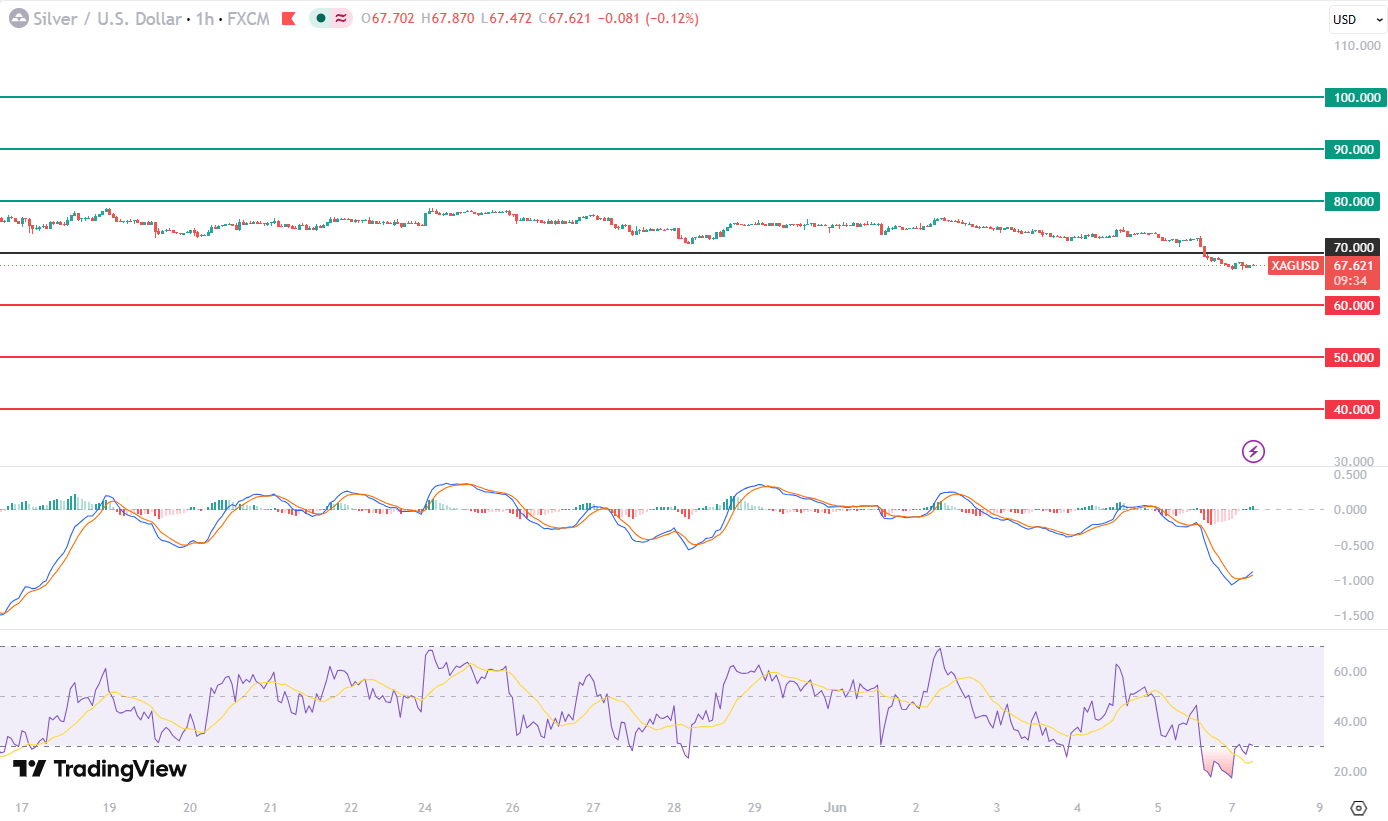Click the low value L67.472
Image resolution: width=1388 pixels, height=821 pixels.
(506, 18)
